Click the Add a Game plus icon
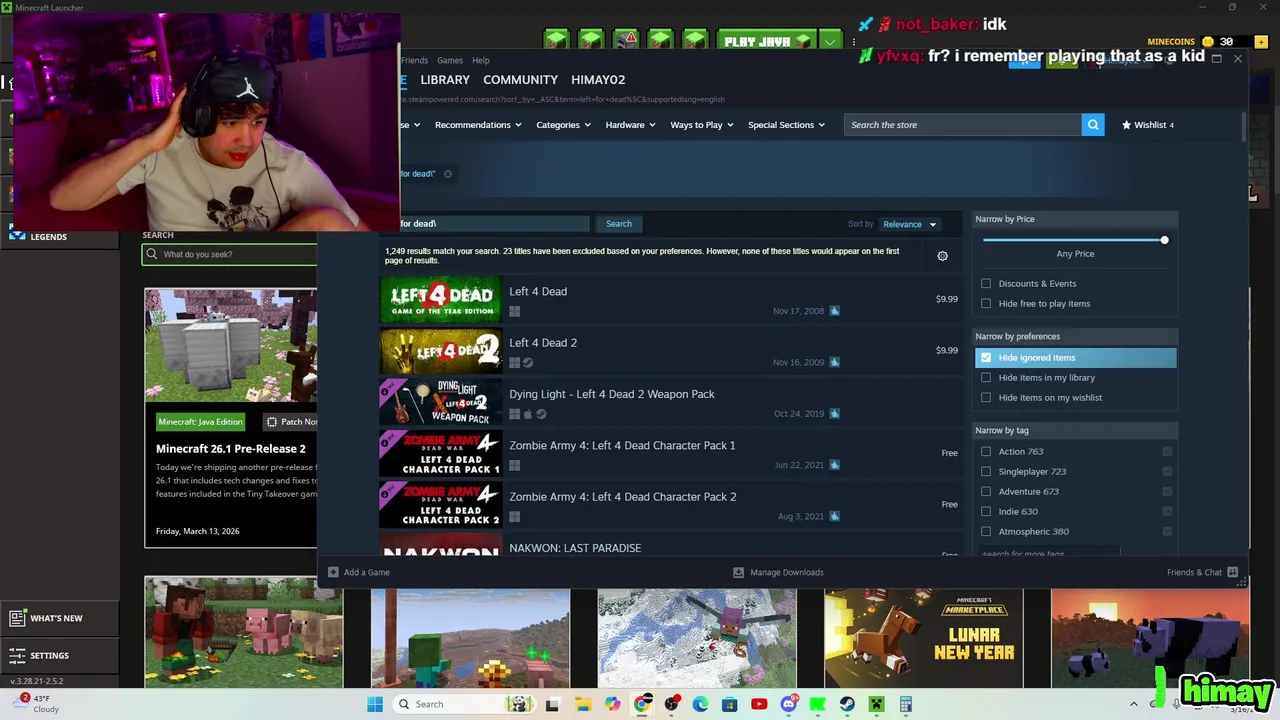 333,572
